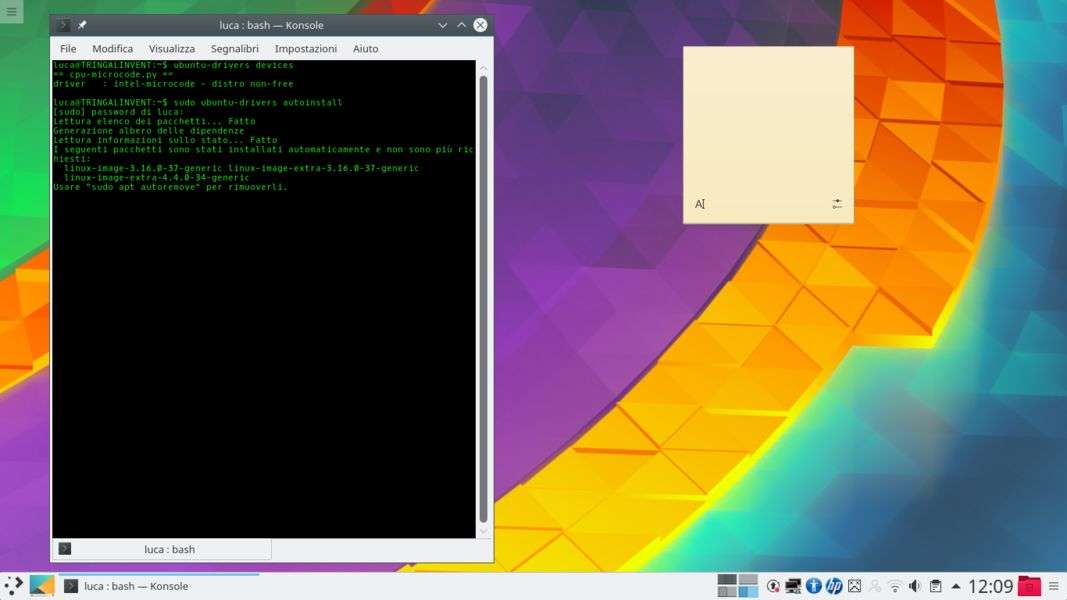Click the Konsole window menu icon
The height and width of the screenshot is (600, 1067).
[64, 25]
